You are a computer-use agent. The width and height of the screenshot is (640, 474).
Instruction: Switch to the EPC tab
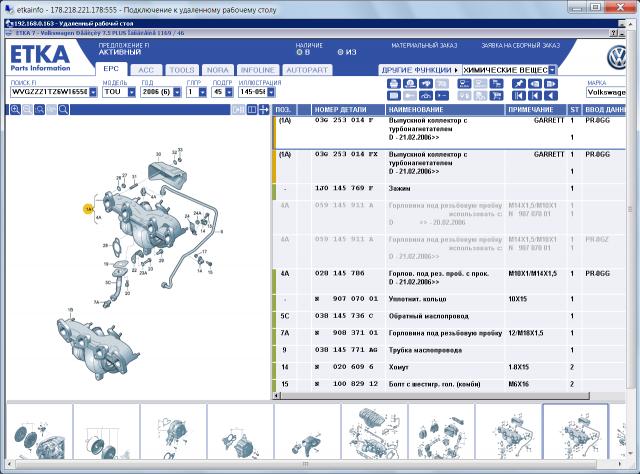tap(111, 69)
